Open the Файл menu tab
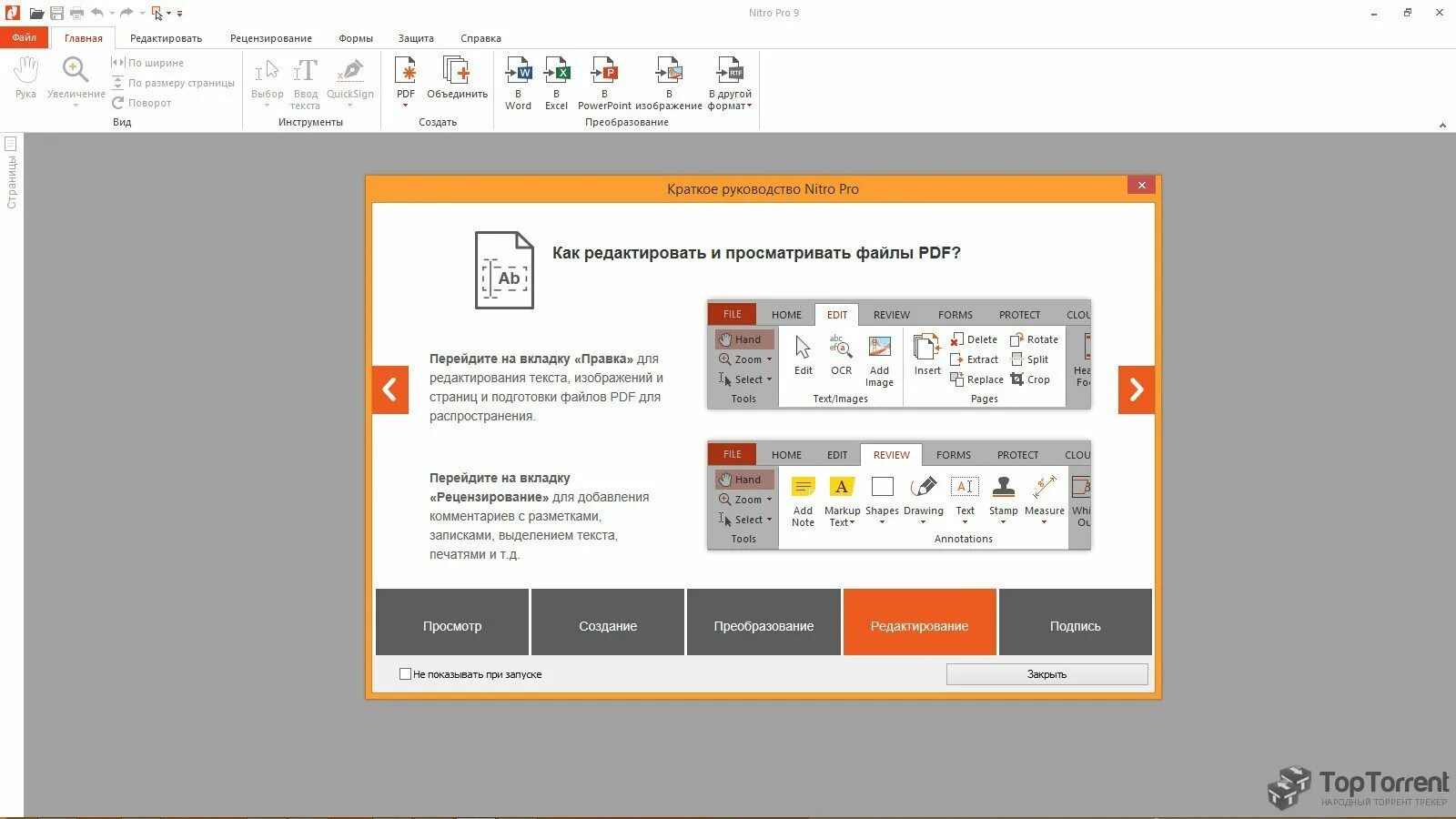This screenshot has width=1456, height=819. coord(25,37)
